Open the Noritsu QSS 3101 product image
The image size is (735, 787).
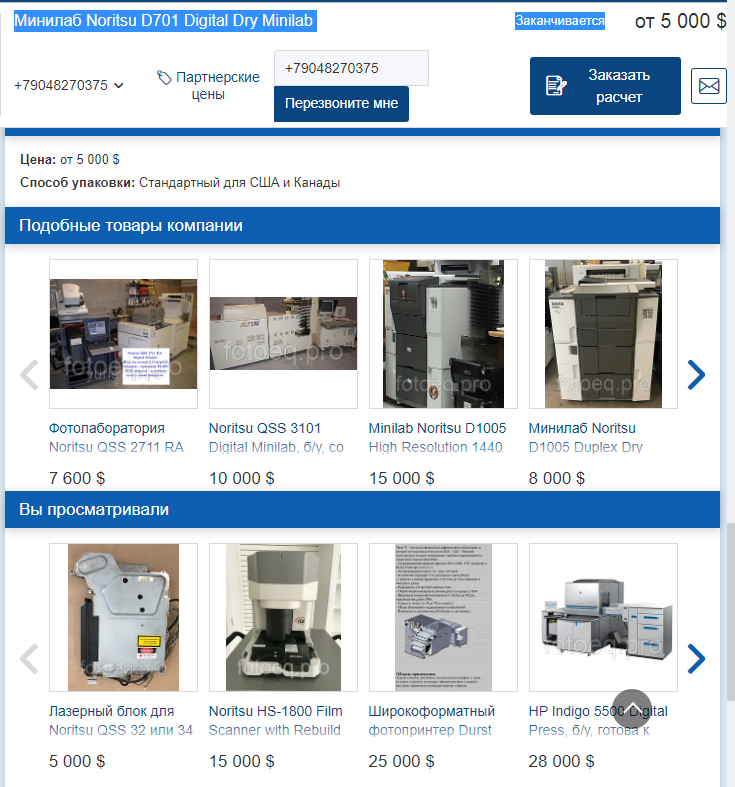click(x=283, y=334)
